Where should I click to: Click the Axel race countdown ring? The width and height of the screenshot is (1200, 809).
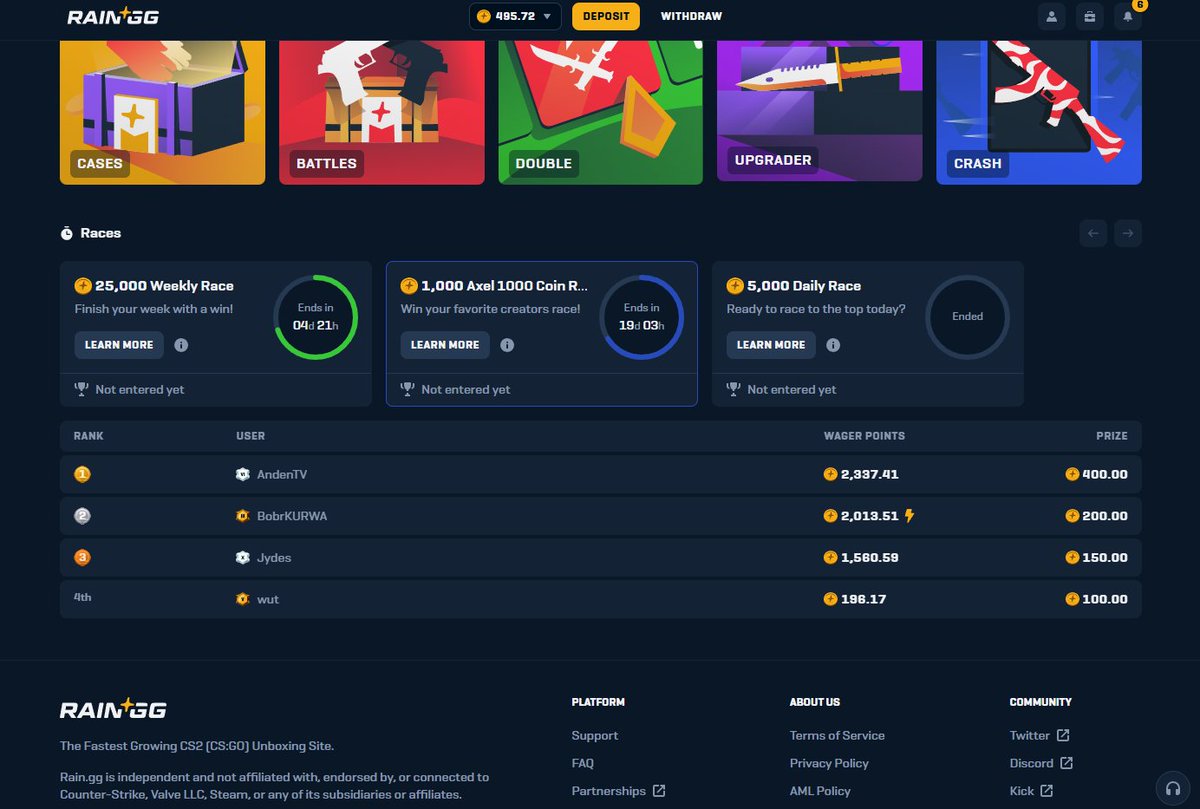pyautogui.click(x=641, y=317)
